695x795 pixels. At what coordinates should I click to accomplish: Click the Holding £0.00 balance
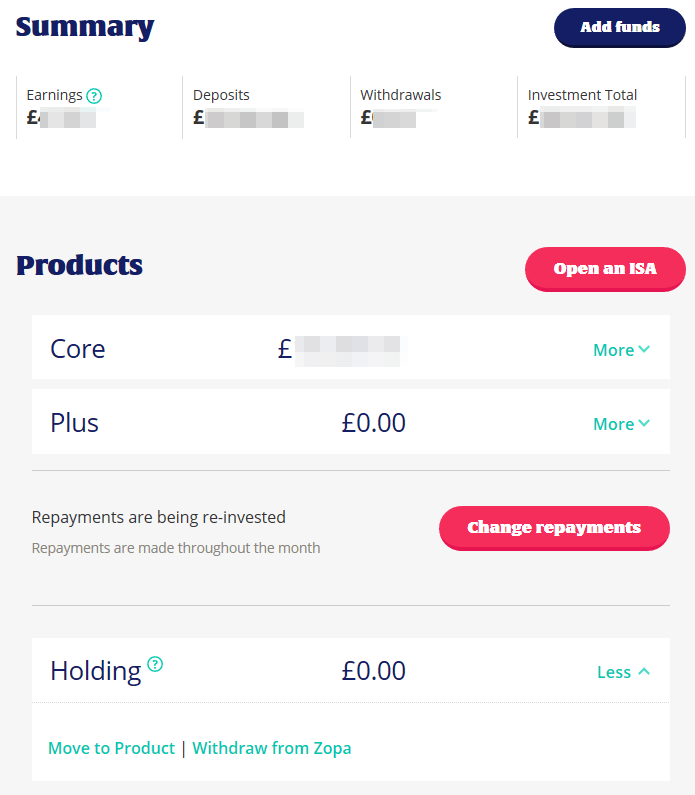coord(373,670)
